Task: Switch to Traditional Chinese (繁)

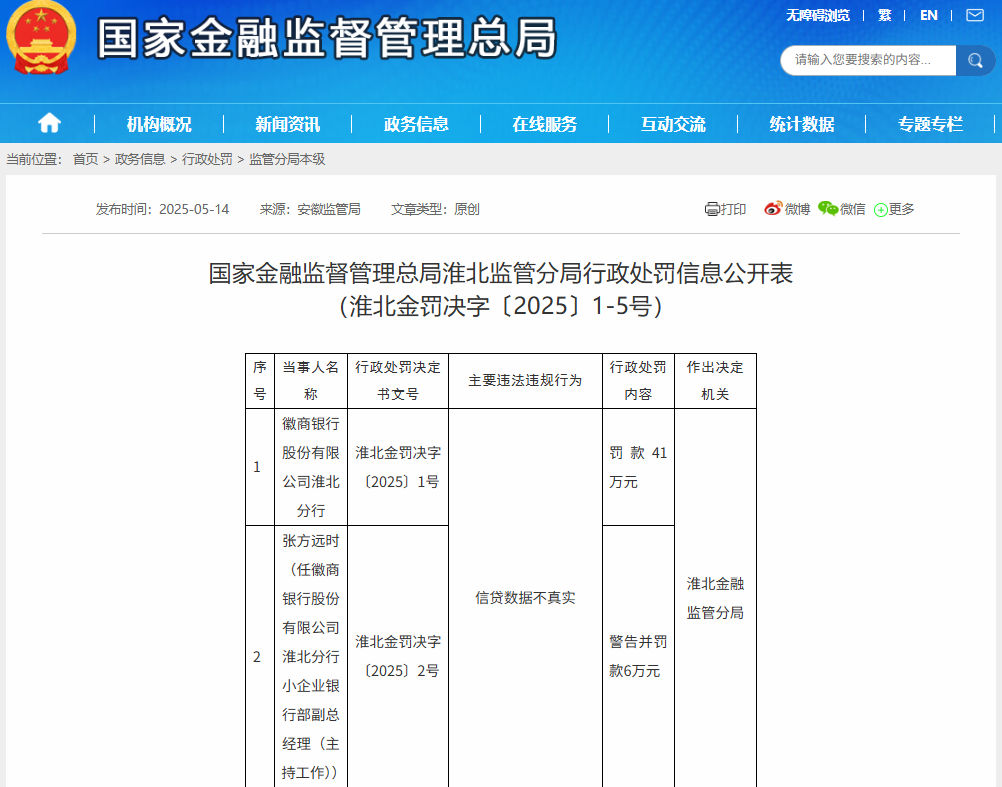Action: click(884, 15)
